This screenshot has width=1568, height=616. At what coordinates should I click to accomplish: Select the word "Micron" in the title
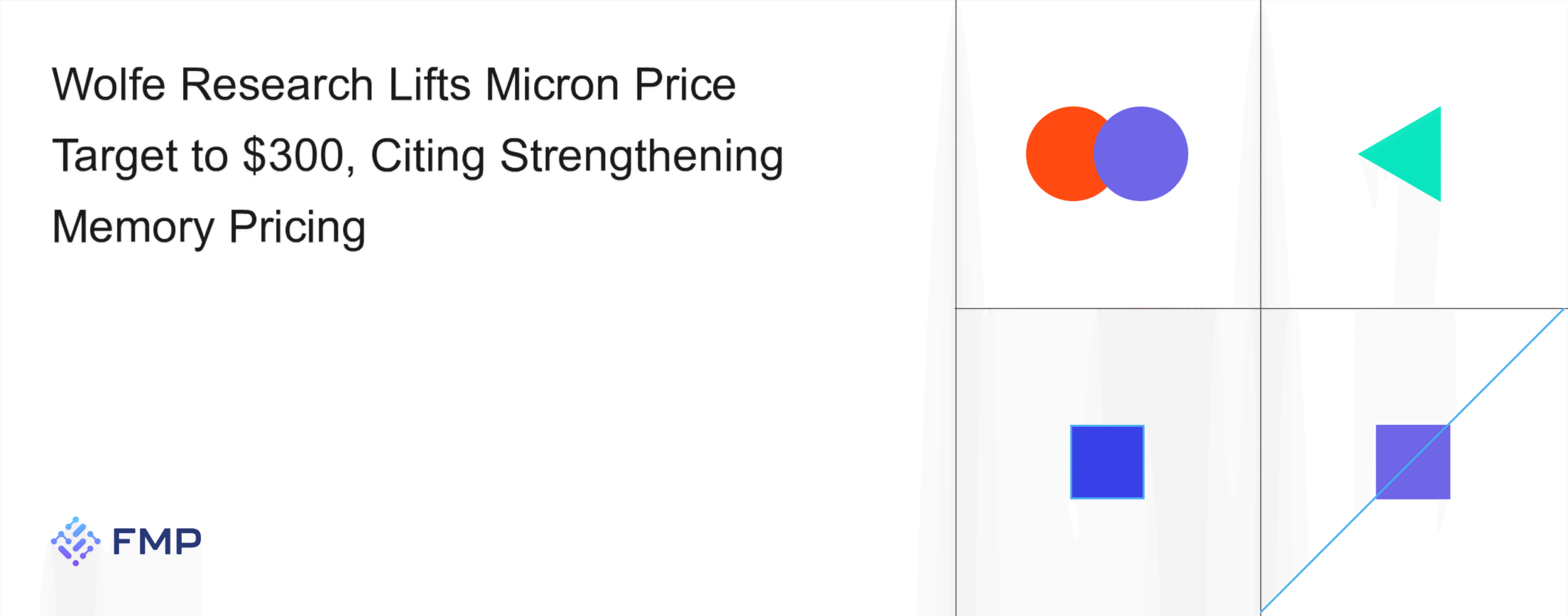coord(552,84)
